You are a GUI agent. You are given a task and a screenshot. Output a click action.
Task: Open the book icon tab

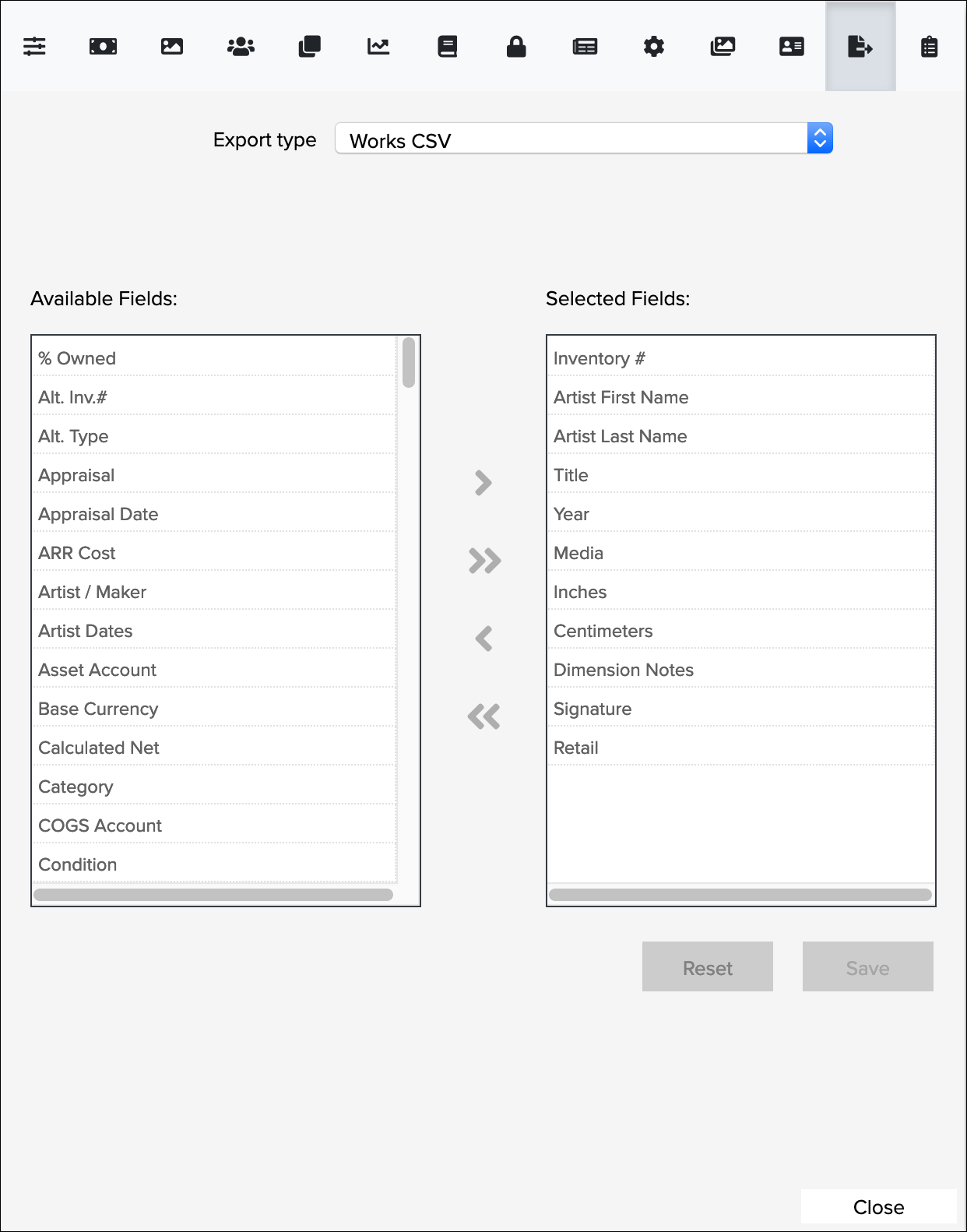click(448, 47)
